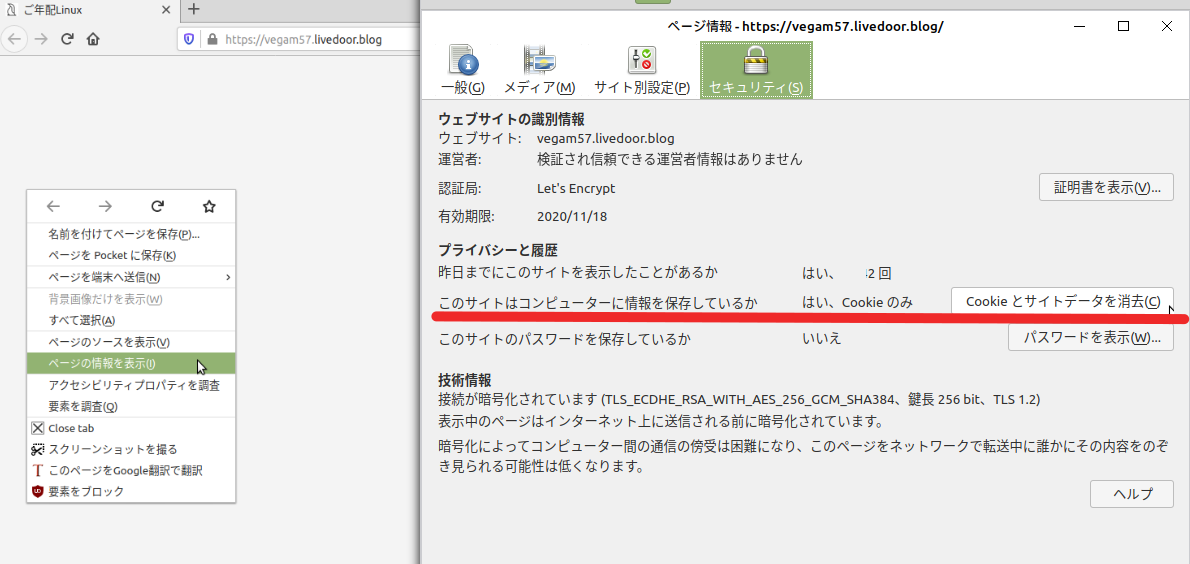Select the ご年配Linux browser tab

(x=90, y=10)
